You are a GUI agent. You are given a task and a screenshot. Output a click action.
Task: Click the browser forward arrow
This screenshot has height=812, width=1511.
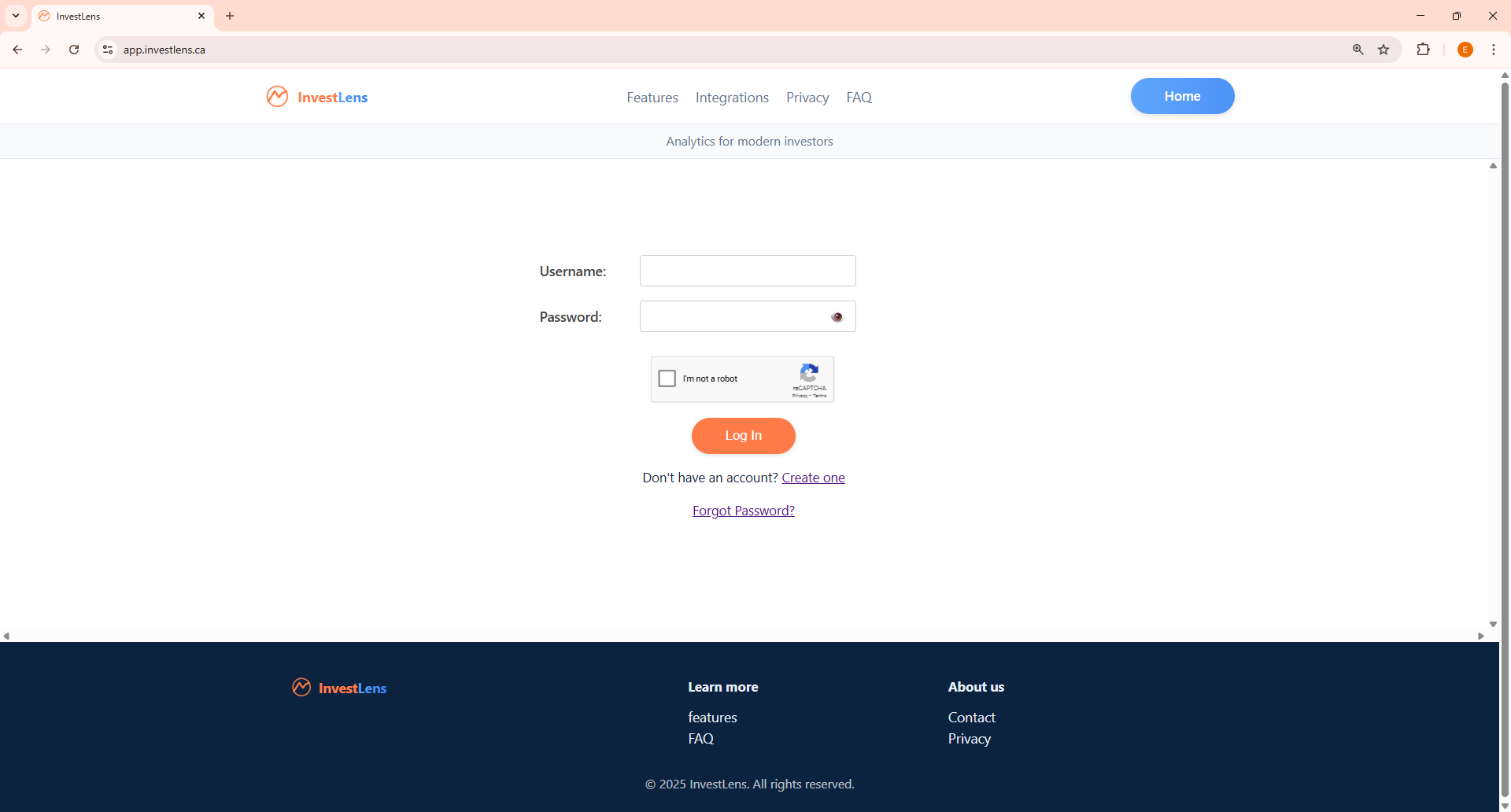[46, 50]
